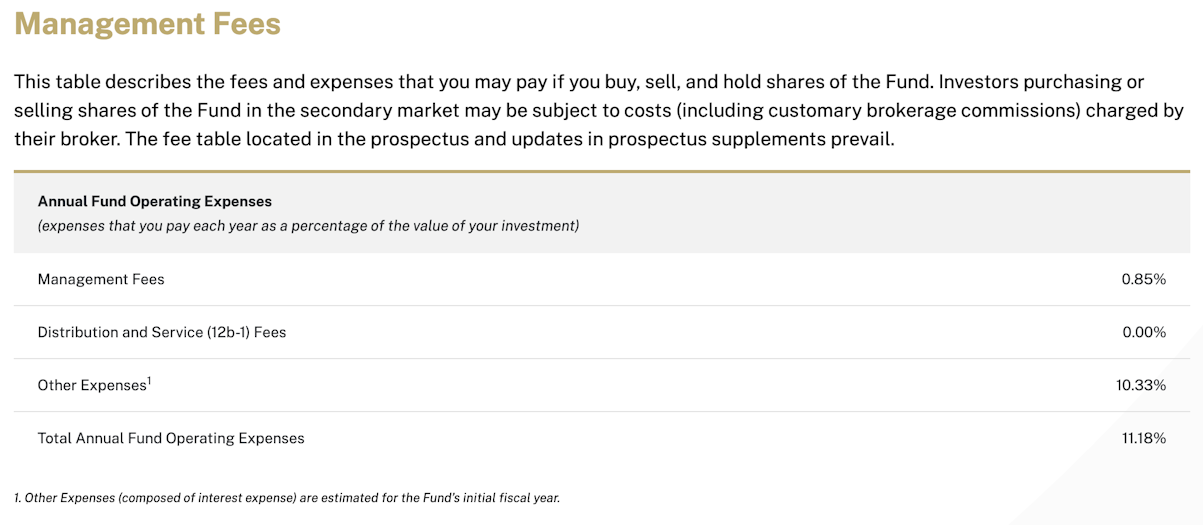Click the 10.33% other expenses value
The height and width of the screenshot is (525, 1203).
pyautogui.click(x=1141, y=385)
